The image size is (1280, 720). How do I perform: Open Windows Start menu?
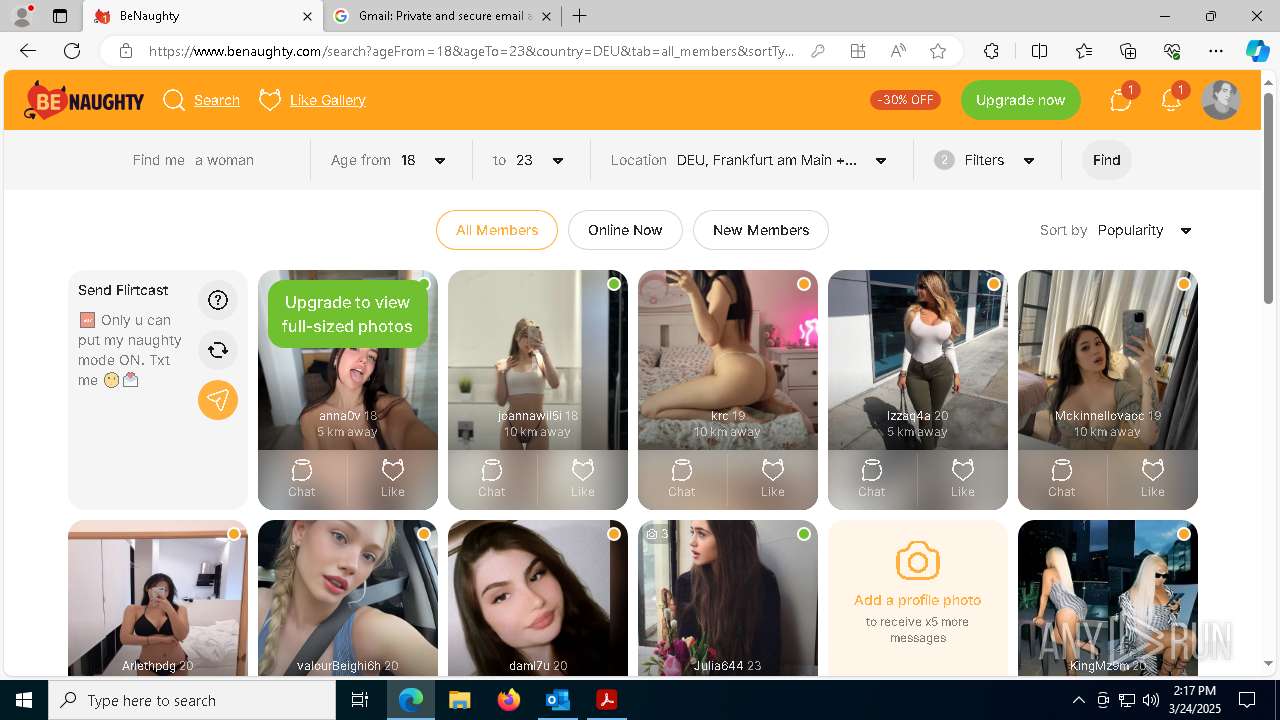24,700
